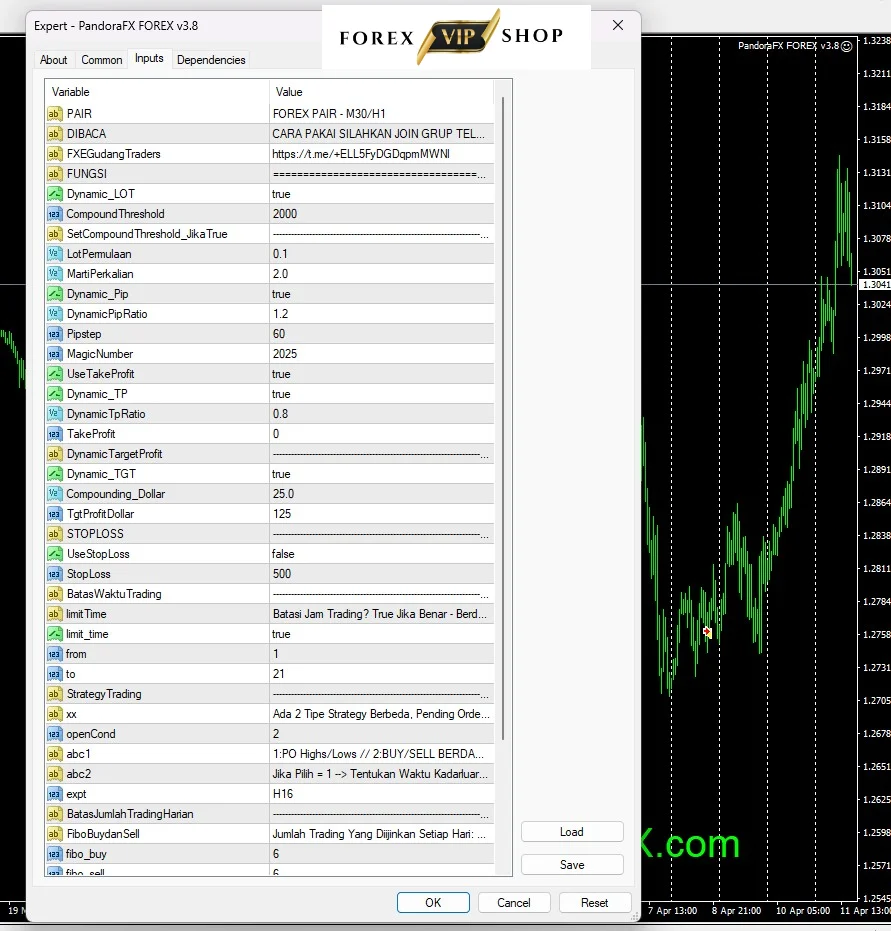Select the expt value H16
This screenshot has width=891, height=931.
[x=382, y=794]
